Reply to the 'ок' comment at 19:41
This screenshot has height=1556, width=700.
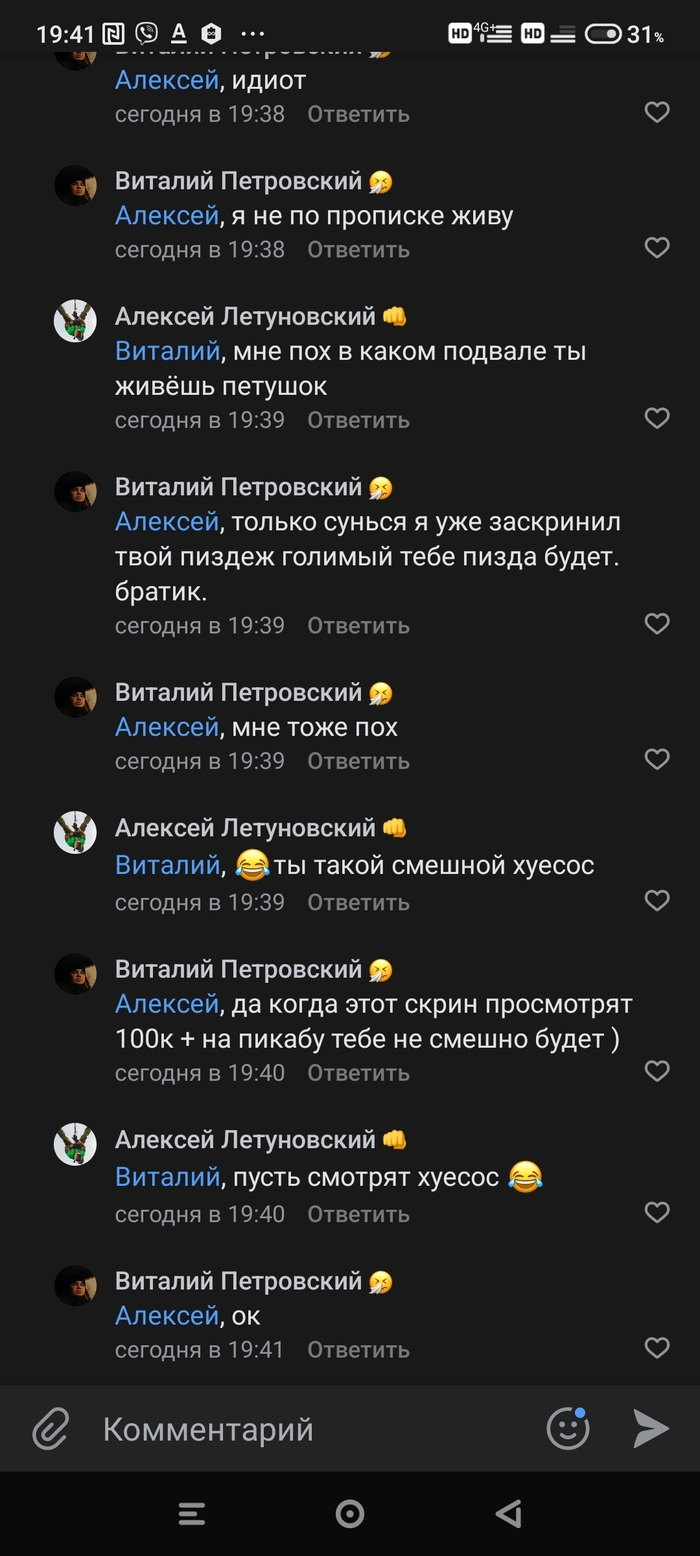point(358,1349)
